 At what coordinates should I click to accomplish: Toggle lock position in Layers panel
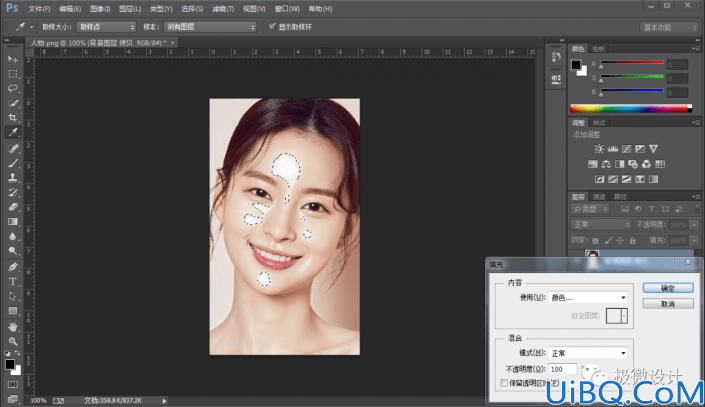(620, 241)
